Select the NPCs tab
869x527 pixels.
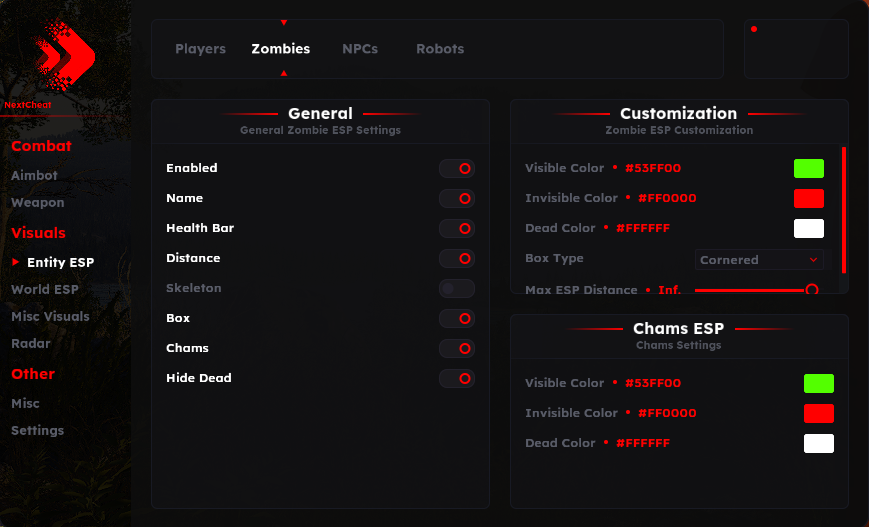click(x=360, y=49)
